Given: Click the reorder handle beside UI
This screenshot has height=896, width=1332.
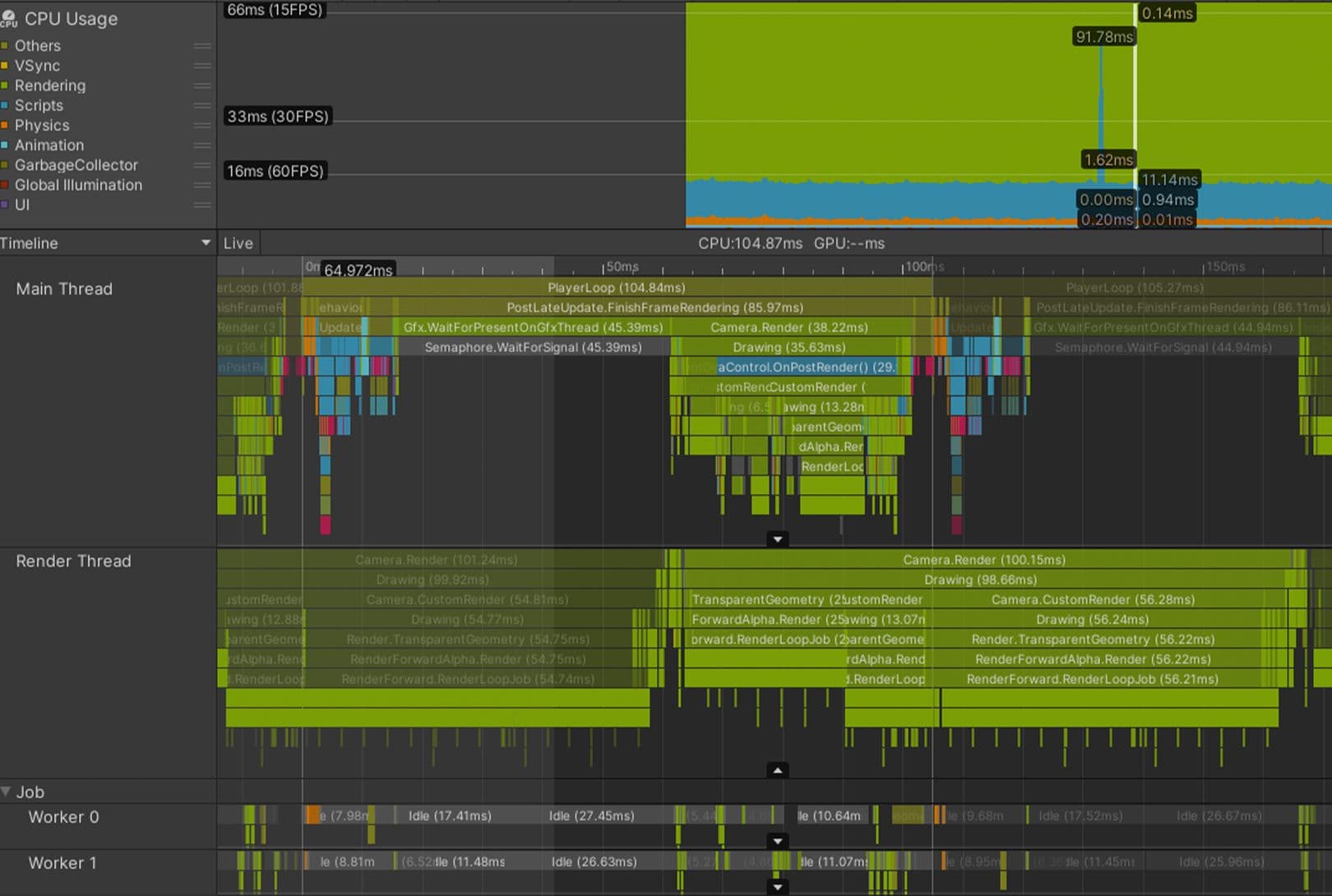Looking at the screenshot, I should (202, 205).
